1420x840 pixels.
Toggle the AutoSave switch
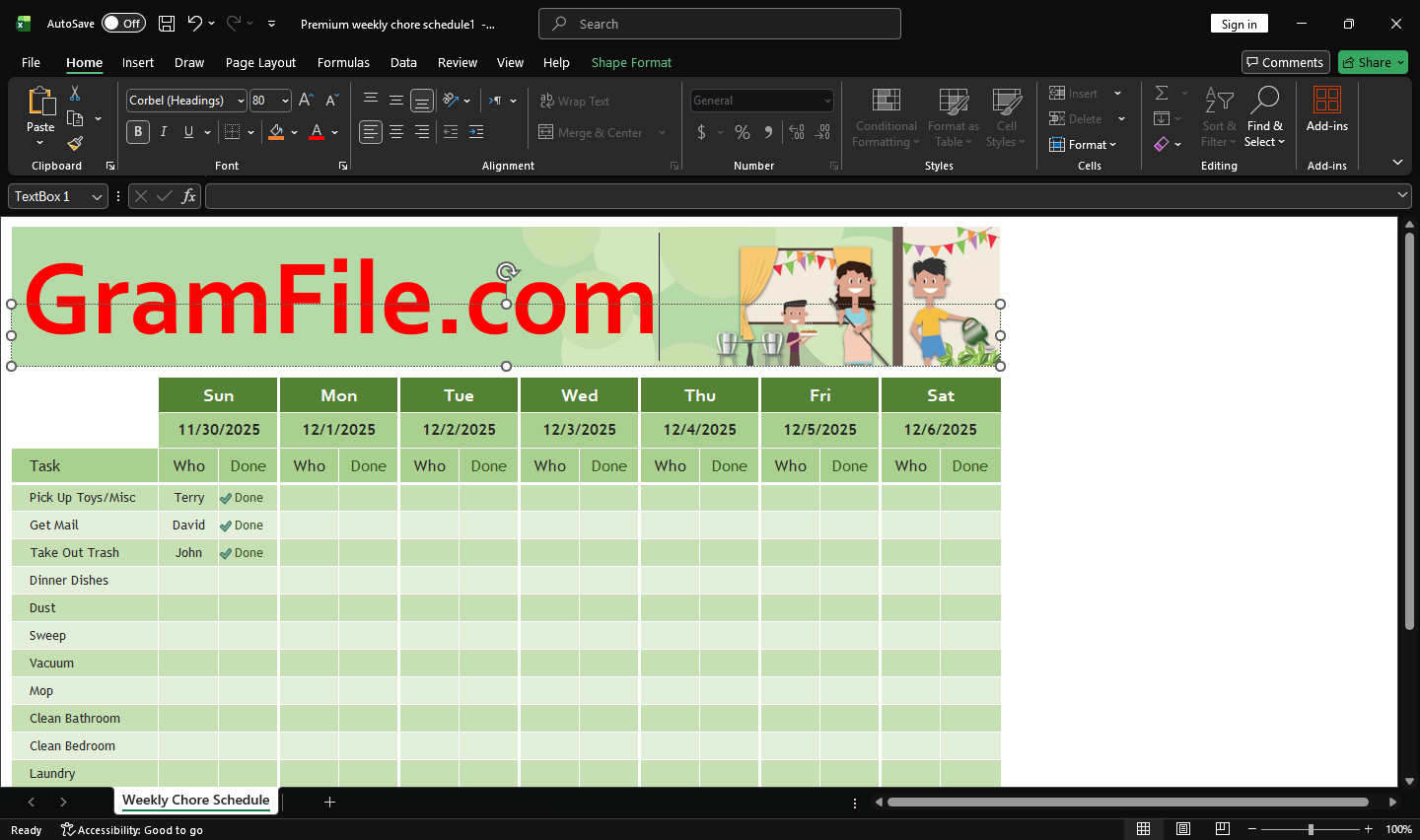coord(123,24)
